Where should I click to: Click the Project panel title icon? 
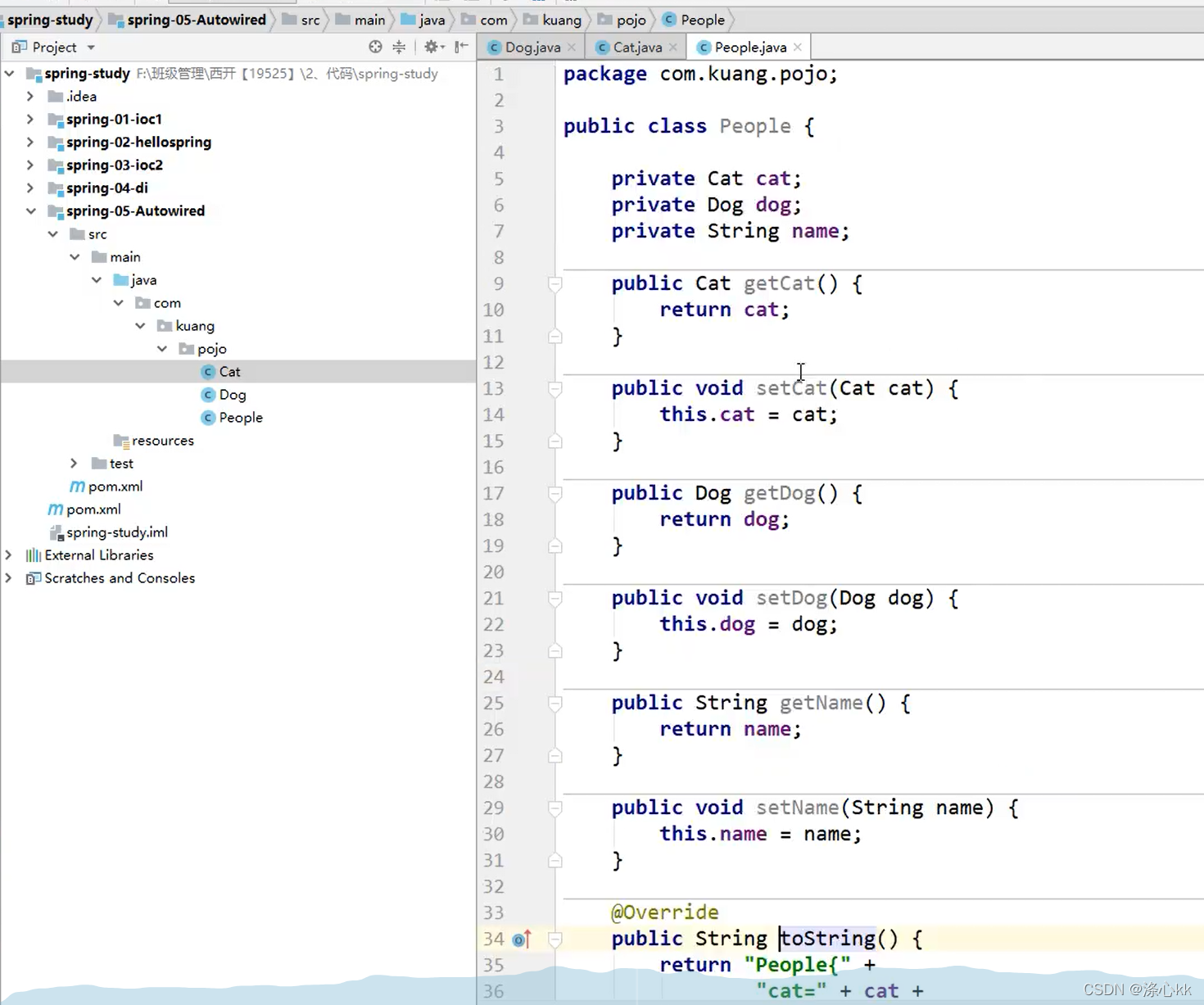(x=19, y=48)
